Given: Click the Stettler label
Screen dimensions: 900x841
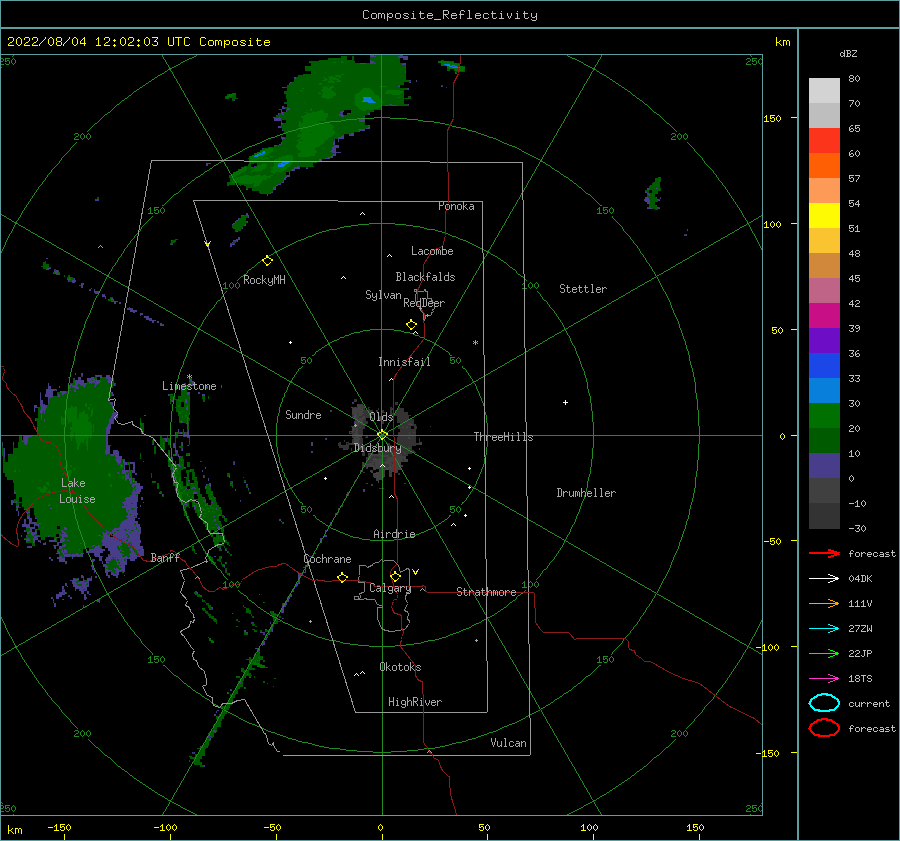Looking at the screenshot, I should point(583,289).
